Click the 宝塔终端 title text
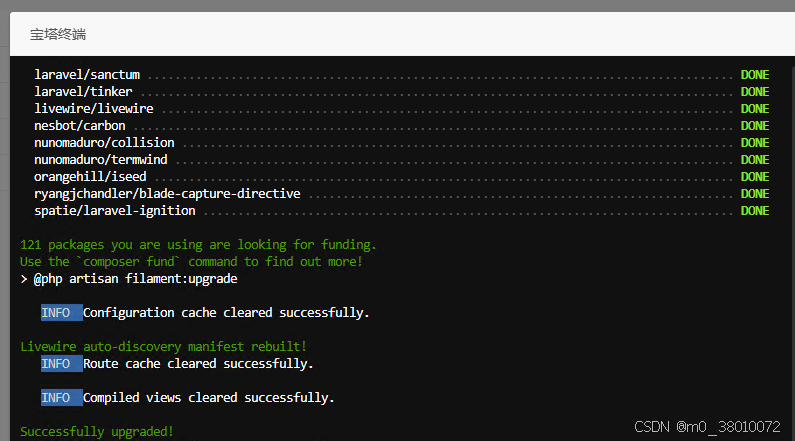 point(58,34)
